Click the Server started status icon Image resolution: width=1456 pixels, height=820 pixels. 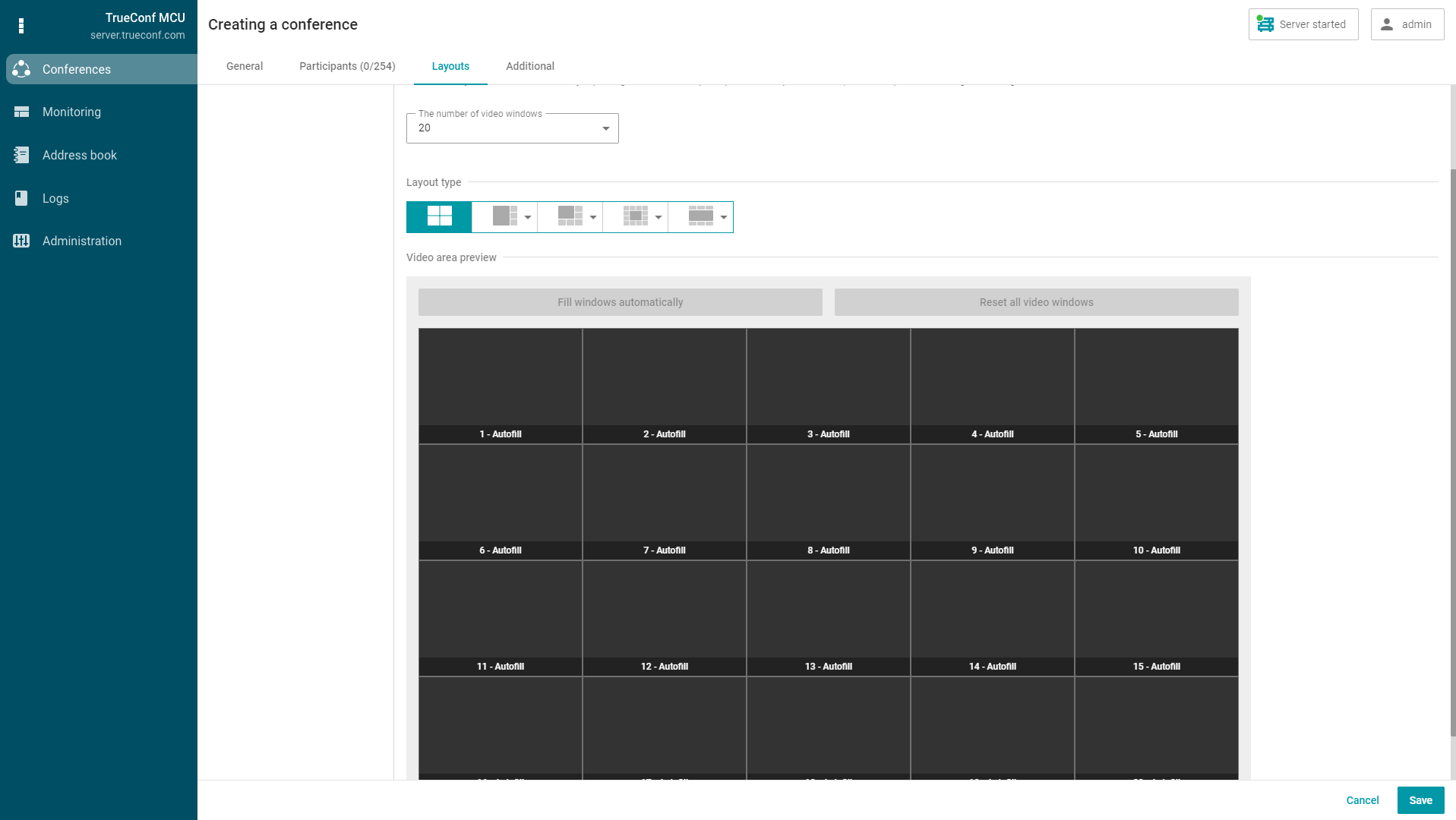[x=1265, y=24]
